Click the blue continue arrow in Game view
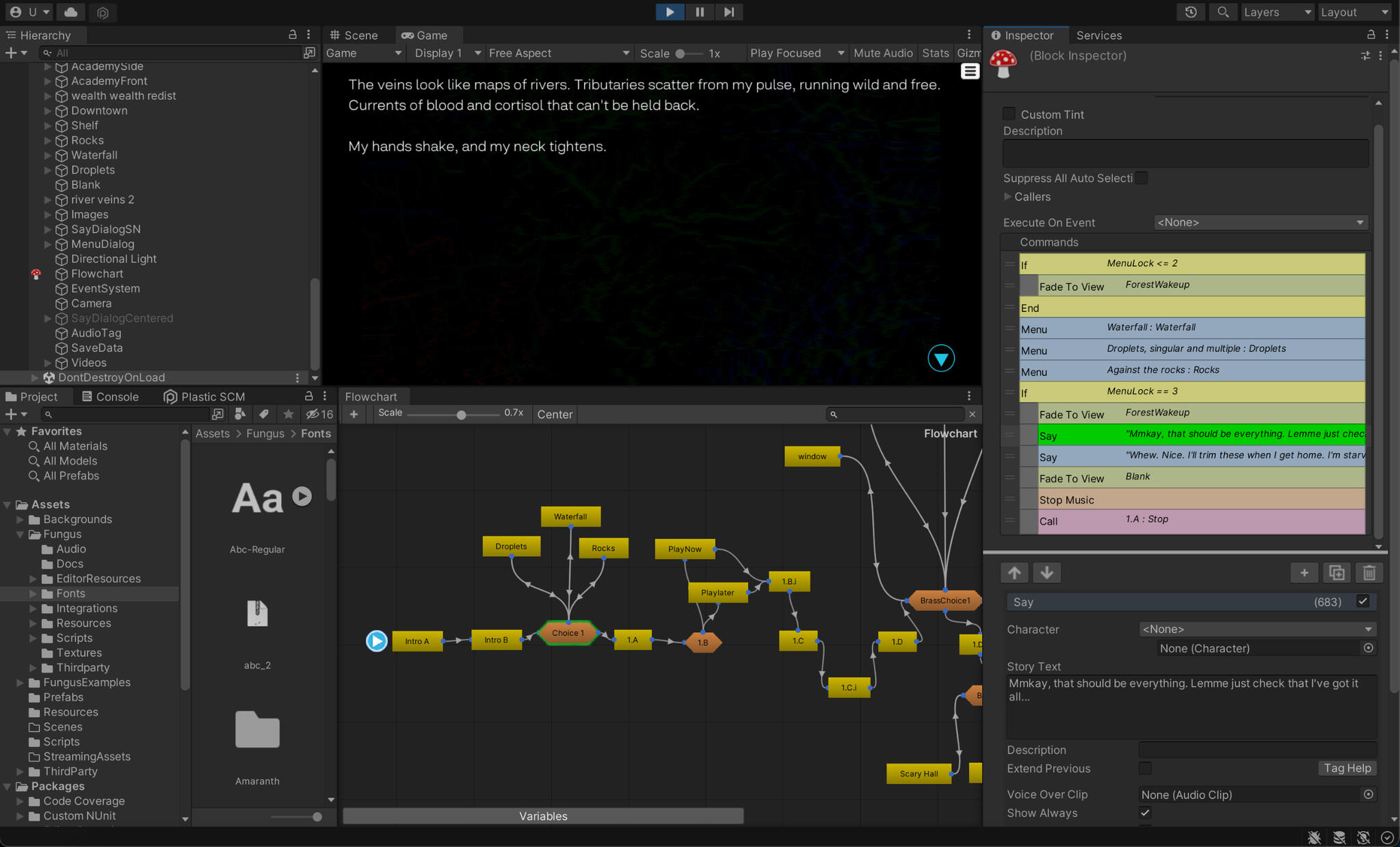Screen dimensions: 1400x847 [x=941, y=359]
